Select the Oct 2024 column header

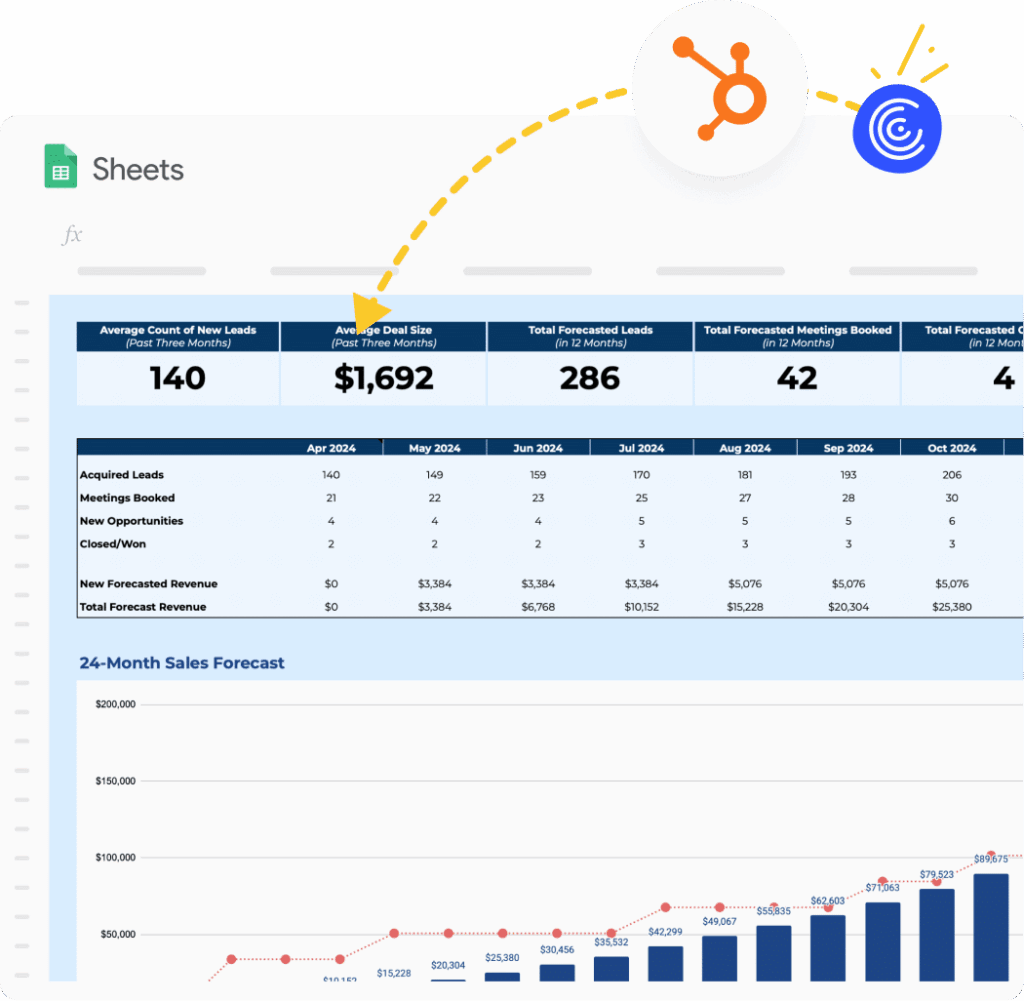[951, 448]
